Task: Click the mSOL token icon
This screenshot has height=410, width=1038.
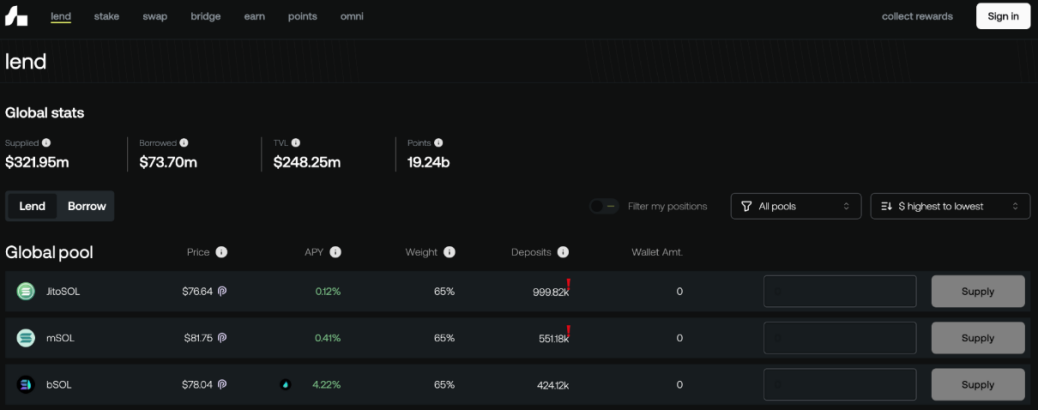Action: click(x=26, y=338)
